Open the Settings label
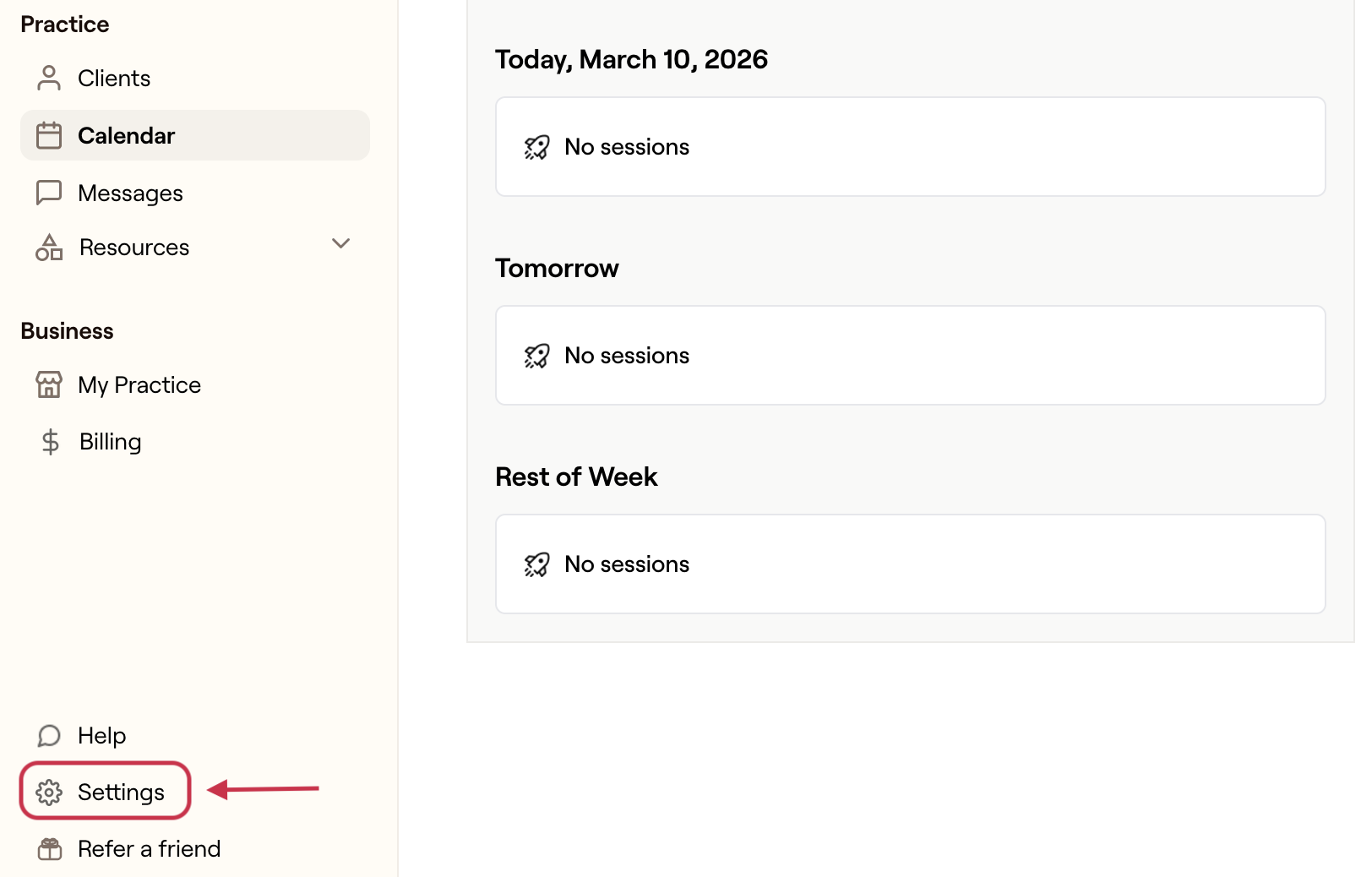The width and height of the screenshot is (1372, 877). 121,793
